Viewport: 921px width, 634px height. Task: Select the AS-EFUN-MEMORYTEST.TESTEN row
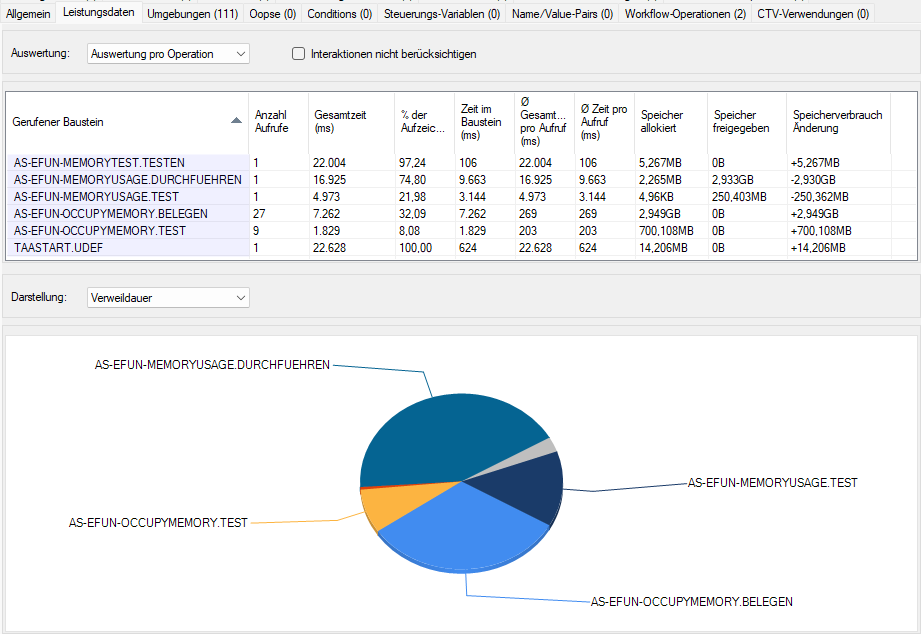pos(98,162)
